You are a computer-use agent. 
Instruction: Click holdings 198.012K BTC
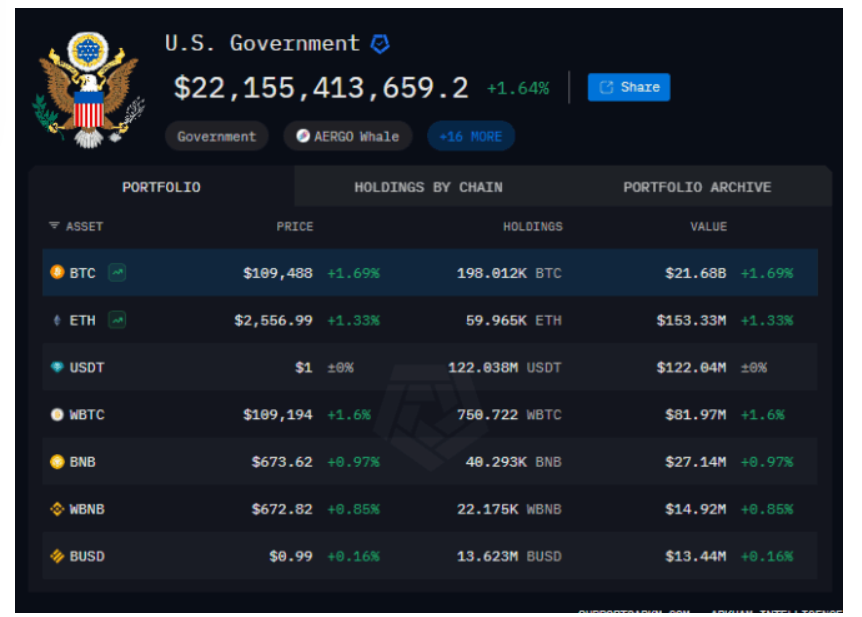click(x=509, y=273)
